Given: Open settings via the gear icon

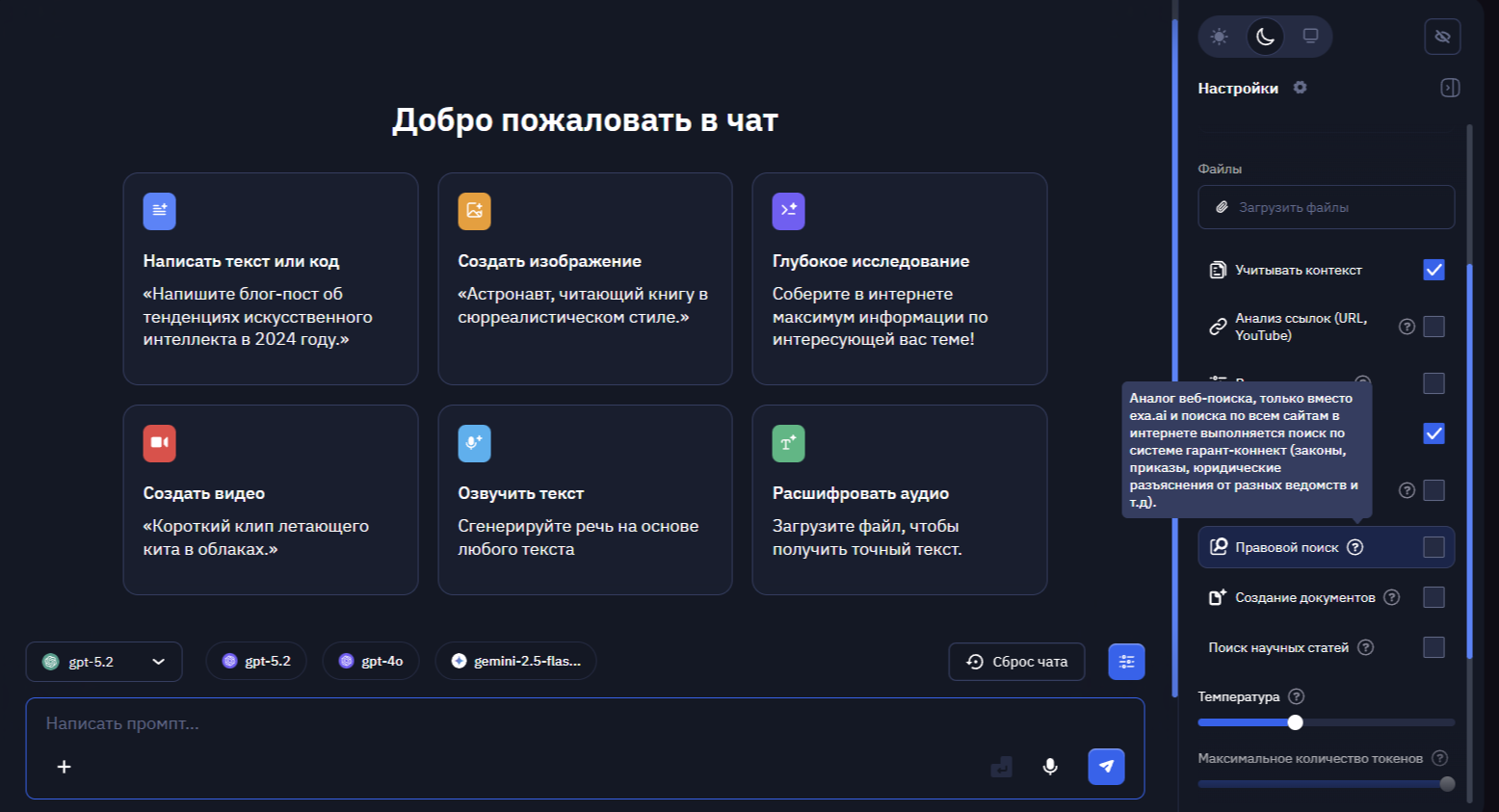Looking at the screenshot, I should (1300, 88).
